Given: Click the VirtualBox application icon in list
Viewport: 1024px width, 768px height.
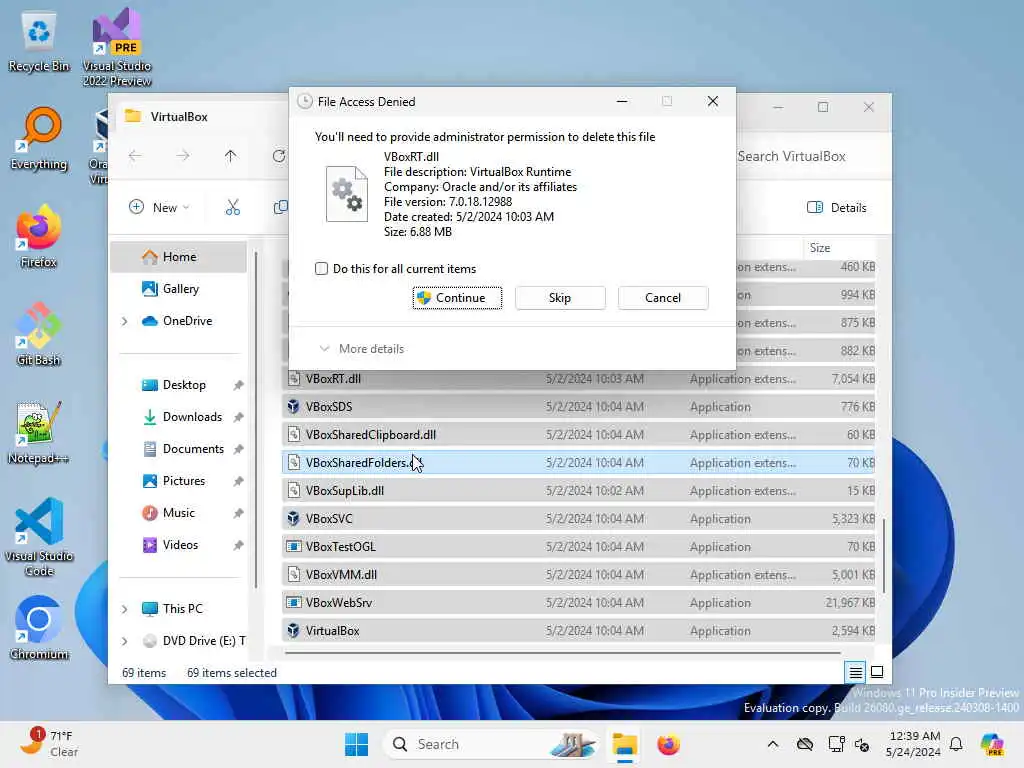Looking at the screenshot, I should [294, 631].
